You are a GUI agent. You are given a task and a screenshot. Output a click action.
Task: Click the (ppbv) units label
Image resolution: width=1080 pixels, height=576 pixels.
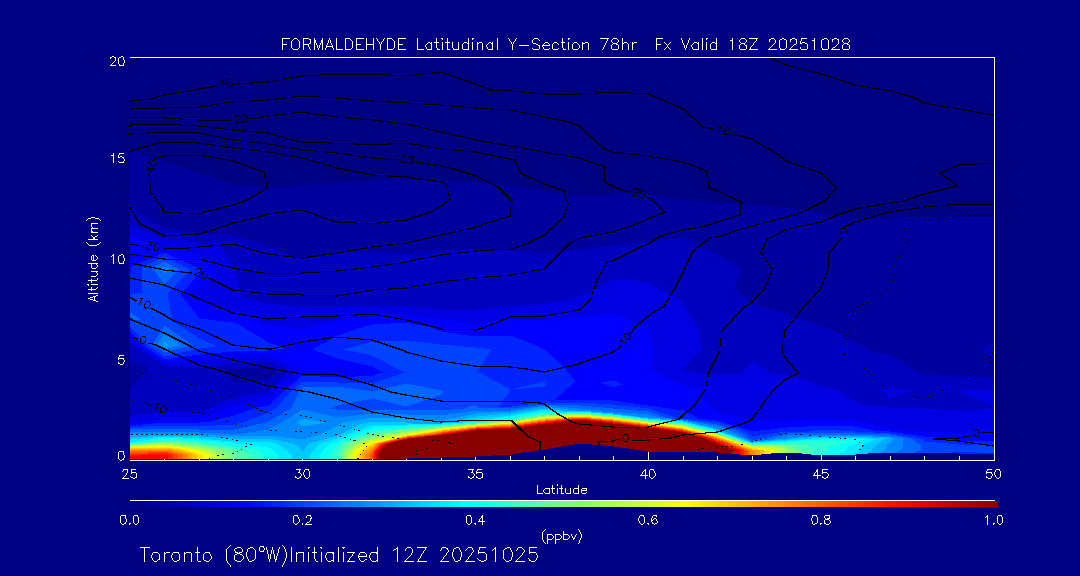pyautogui.click(x=561, y=536)
